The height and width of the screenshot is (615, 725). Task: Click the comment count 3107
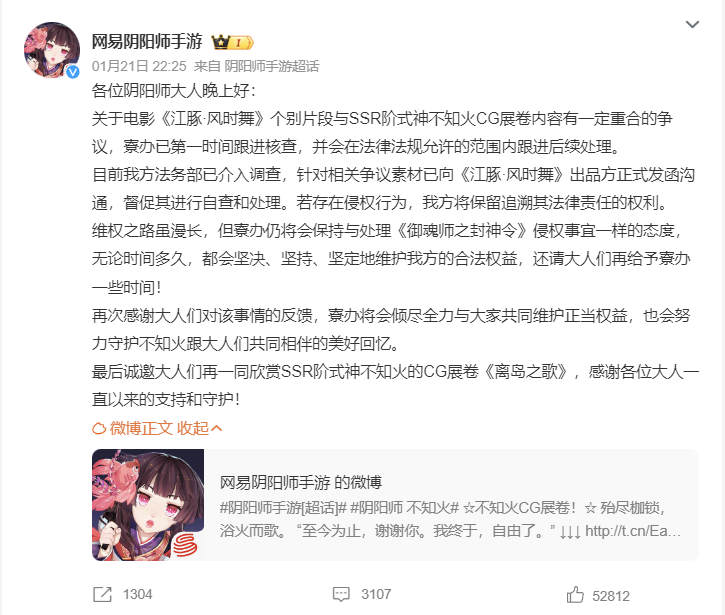[376, 594]
